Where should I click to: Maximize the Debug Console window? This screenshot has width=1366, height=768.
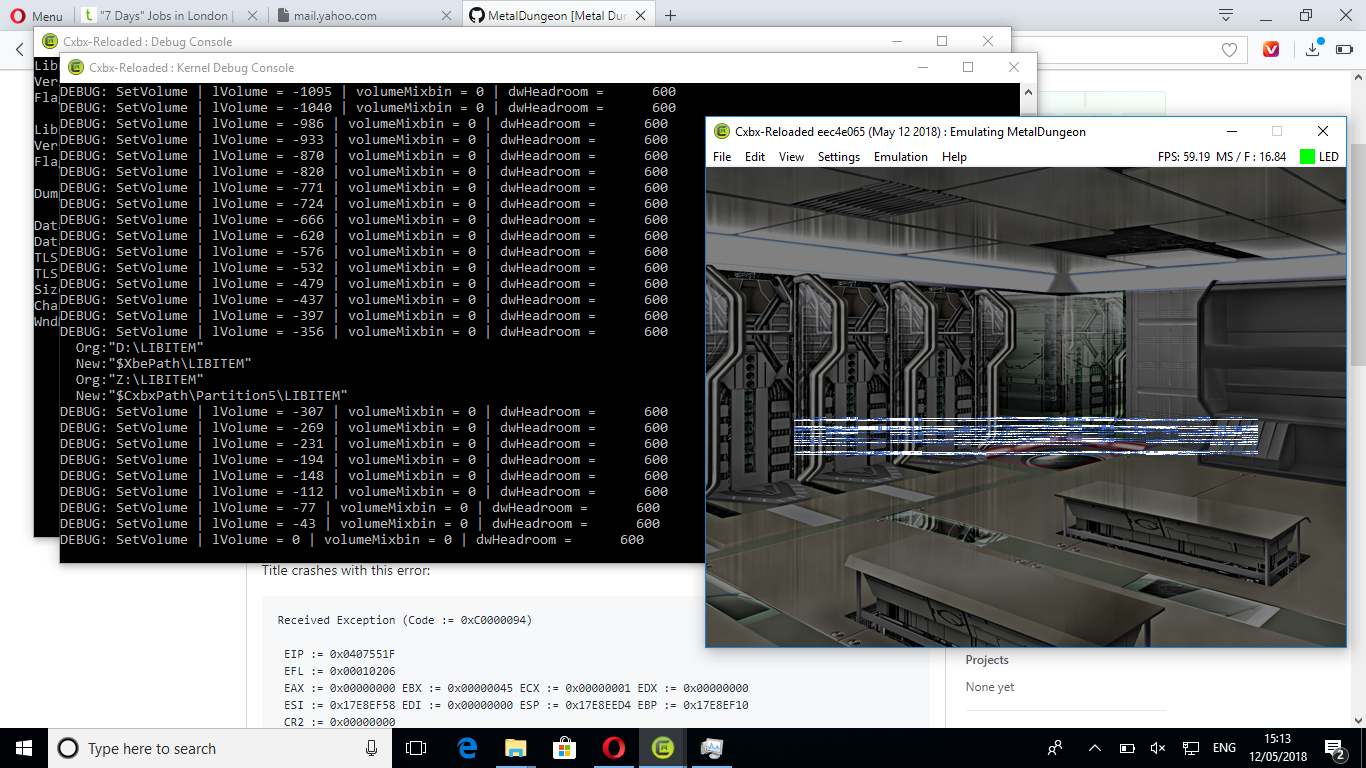[942, 41]
